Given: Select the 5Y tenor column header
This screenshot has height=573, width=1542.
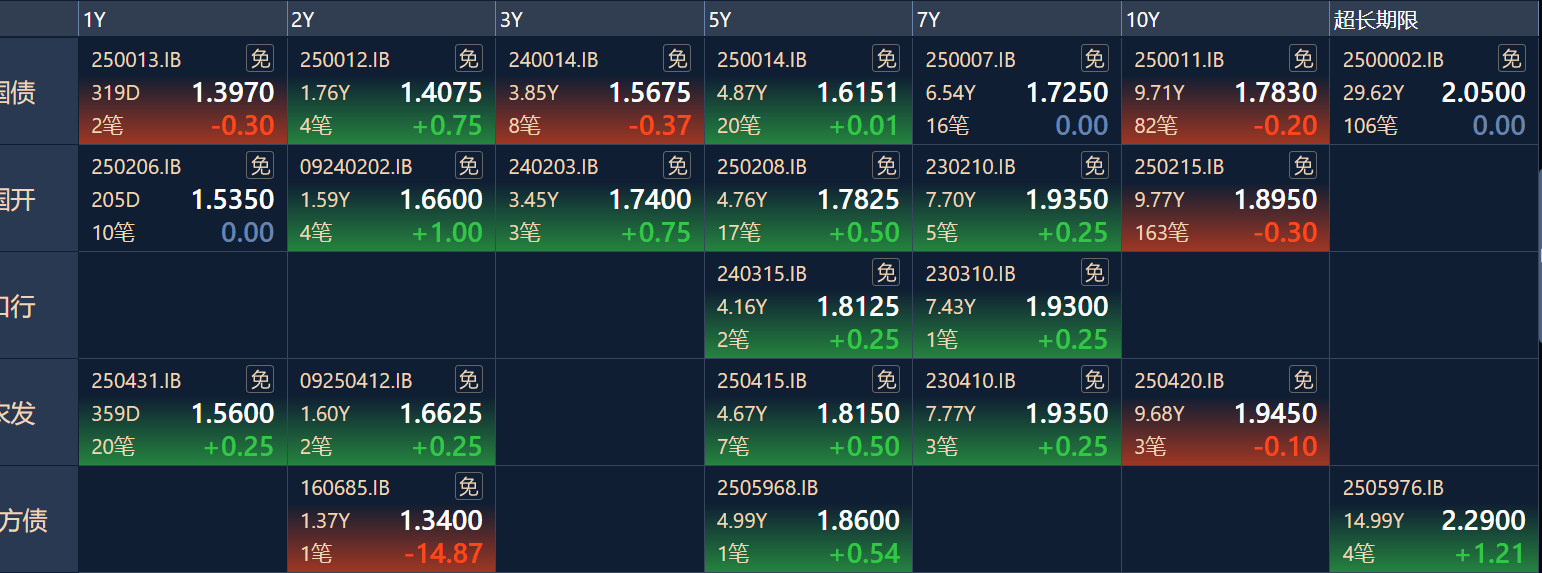Looking at the screenshot, I should point(808,20).
